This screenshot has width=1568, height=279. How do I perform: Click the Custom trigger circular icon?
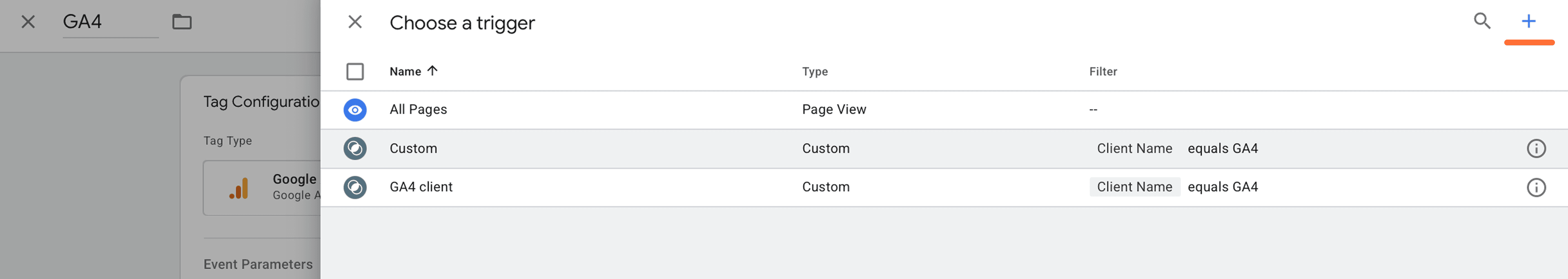tap(355, 148)
